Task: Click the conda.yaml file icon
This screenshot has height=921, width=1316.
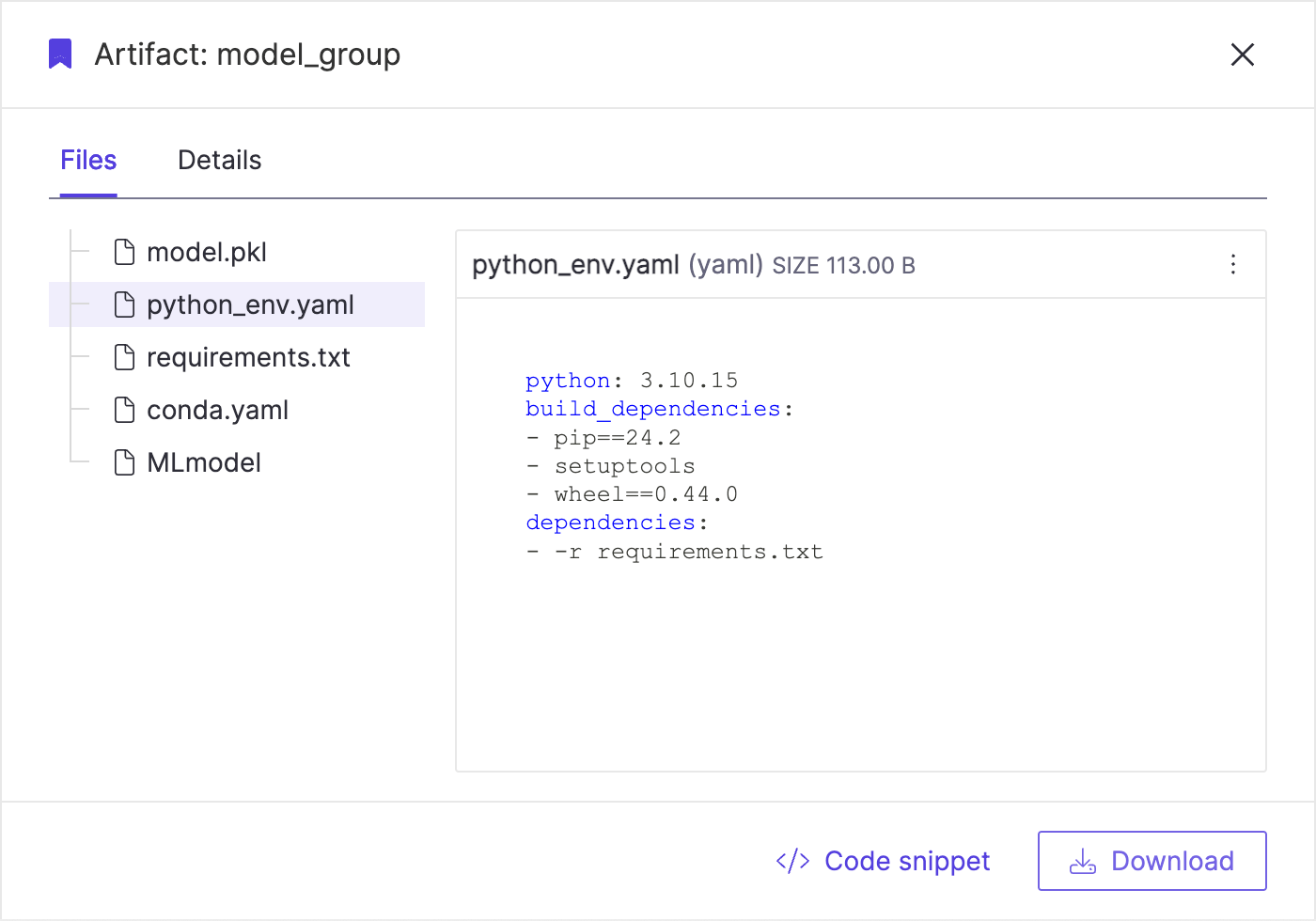Action: (x=124, y=410)
